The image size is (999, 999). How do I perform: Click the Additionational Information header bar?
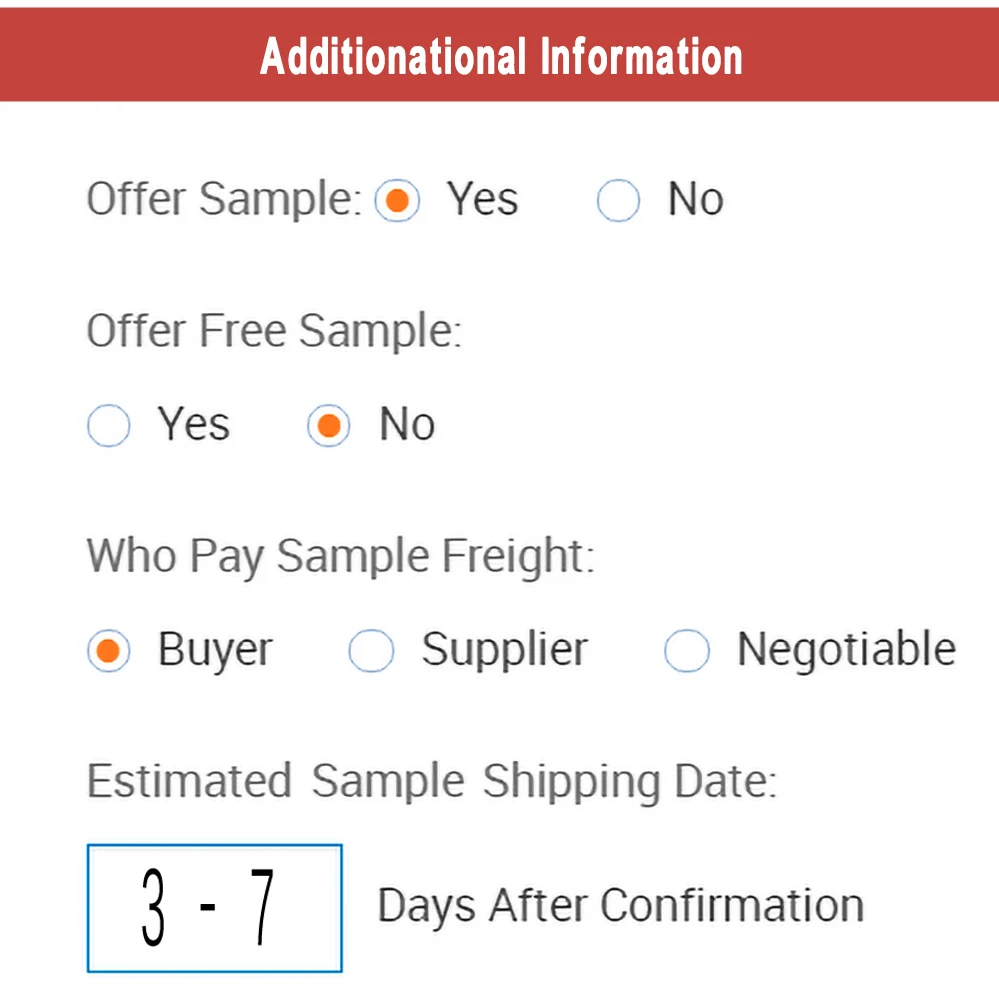point(500,56)
